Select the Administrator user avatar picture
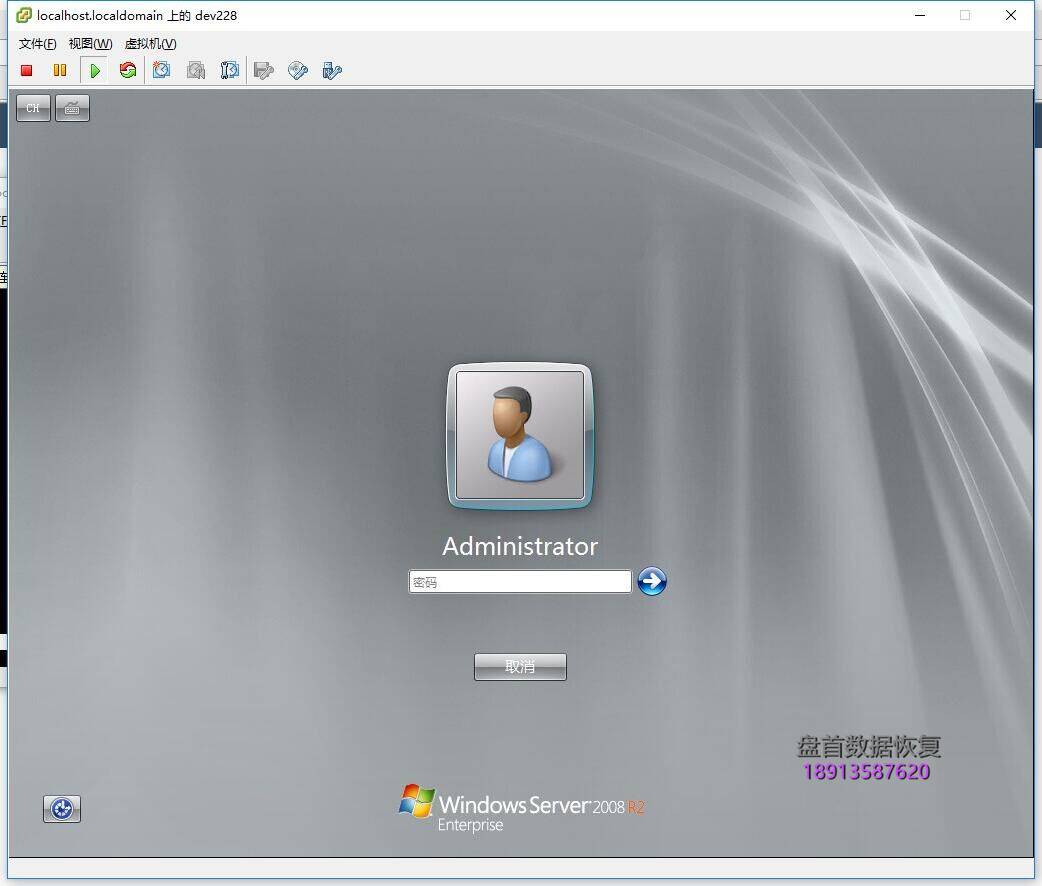The width and height of the screenshot is (1042, 886). 520,435
